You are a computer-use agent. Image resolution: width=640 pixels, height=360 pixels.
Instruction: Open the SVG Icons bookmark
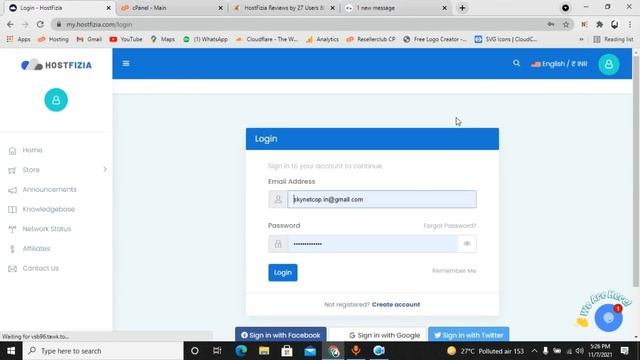point(506,39)
